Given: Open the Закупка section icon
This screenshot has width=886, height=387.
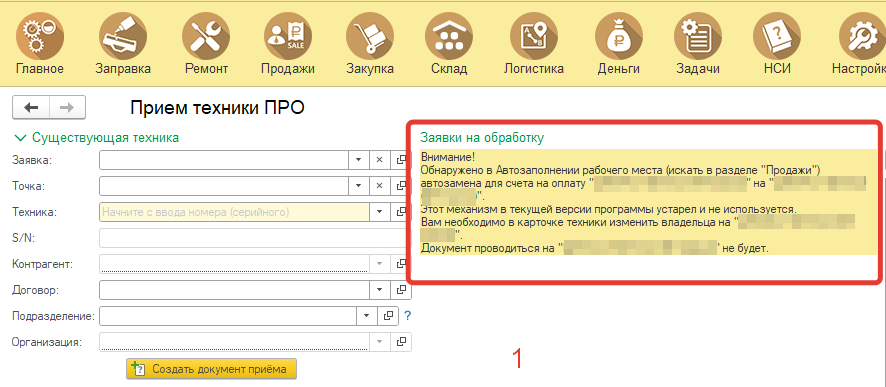Looking at the screenshot, I should point(370,36).
